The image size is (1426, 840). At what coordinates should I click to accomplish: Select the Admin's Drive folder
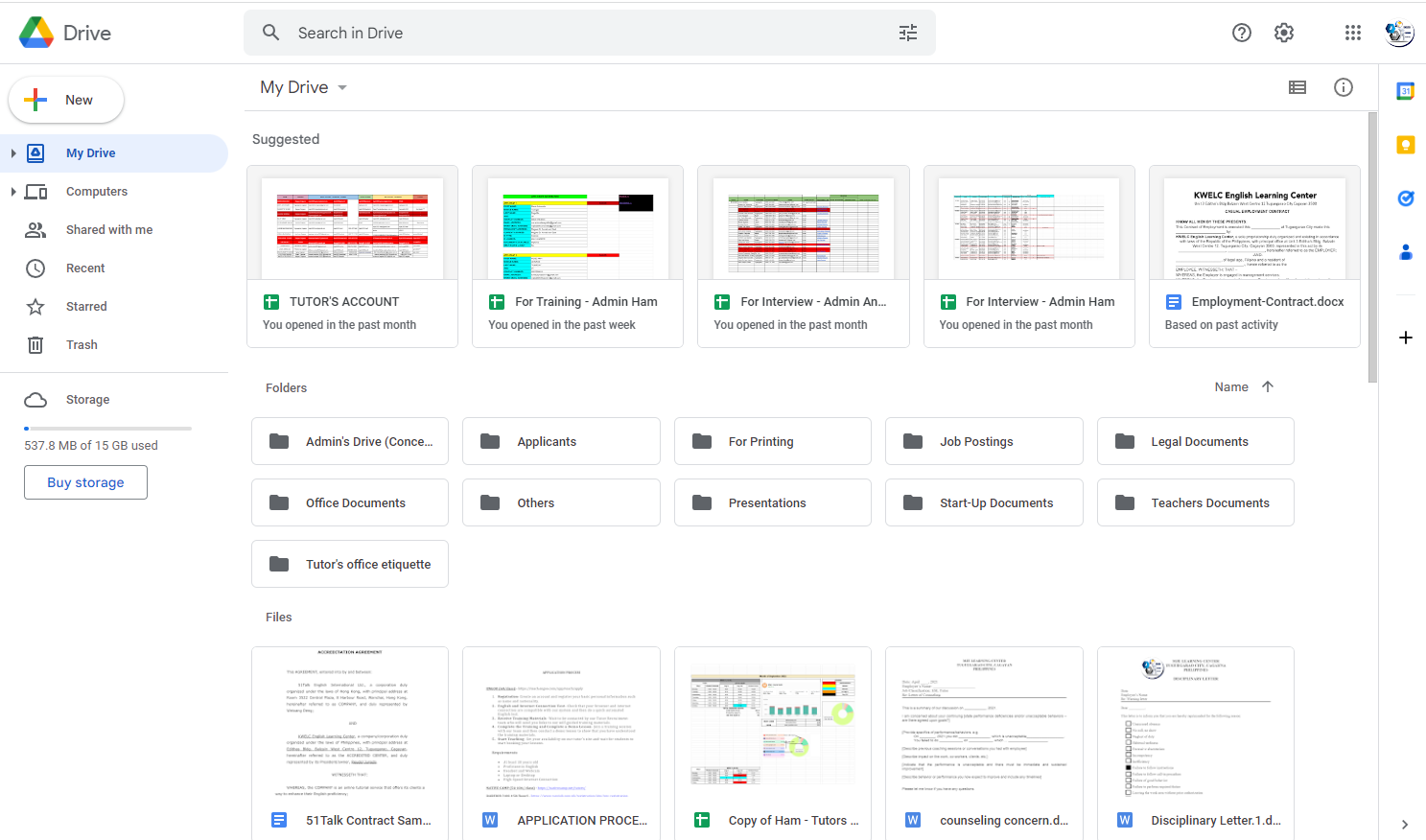click(x=350, y=441)
